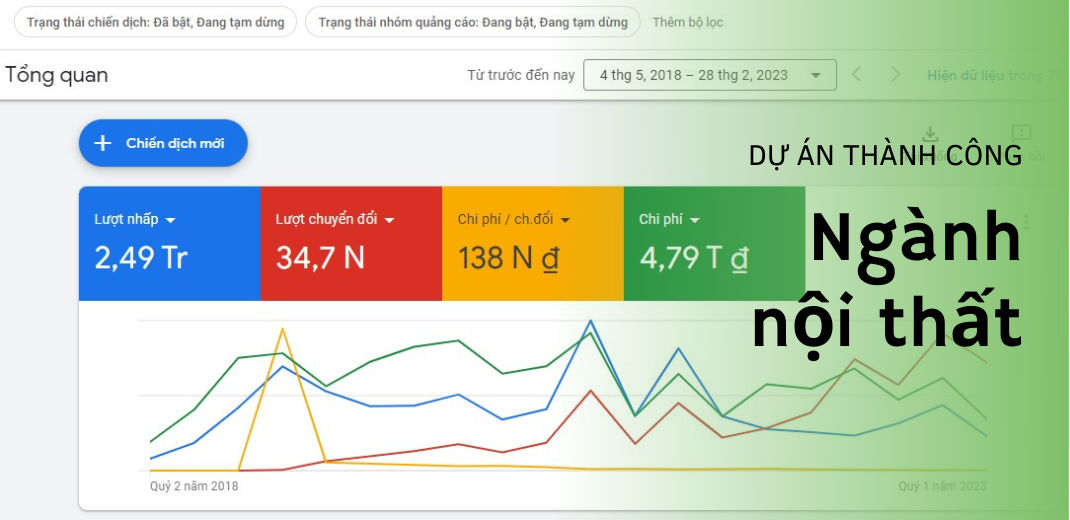This screenshot has width=1070, height=520.
Task: Open the date range dropdown
Action: click(710, 75)
